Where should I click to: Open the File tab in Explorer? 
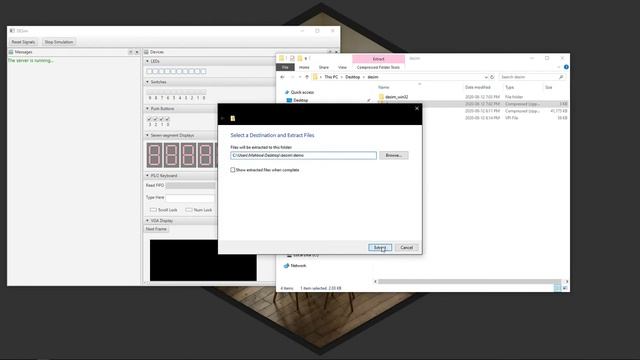tap(285, 67)
